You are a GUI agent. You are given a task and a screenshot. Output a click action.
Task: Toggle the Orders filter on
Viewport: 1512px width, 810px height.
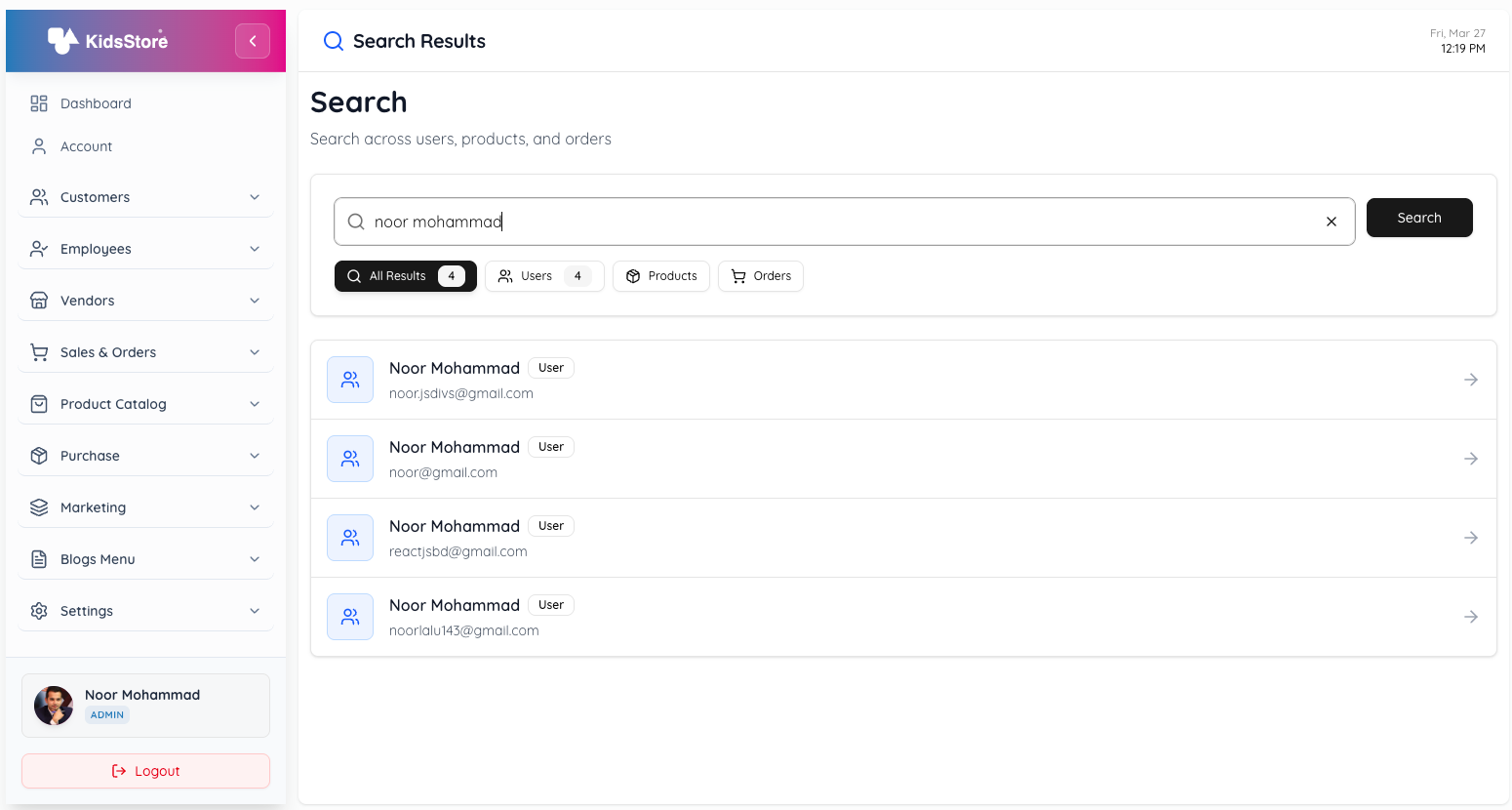pyautogui.click(x=760, y=276)
